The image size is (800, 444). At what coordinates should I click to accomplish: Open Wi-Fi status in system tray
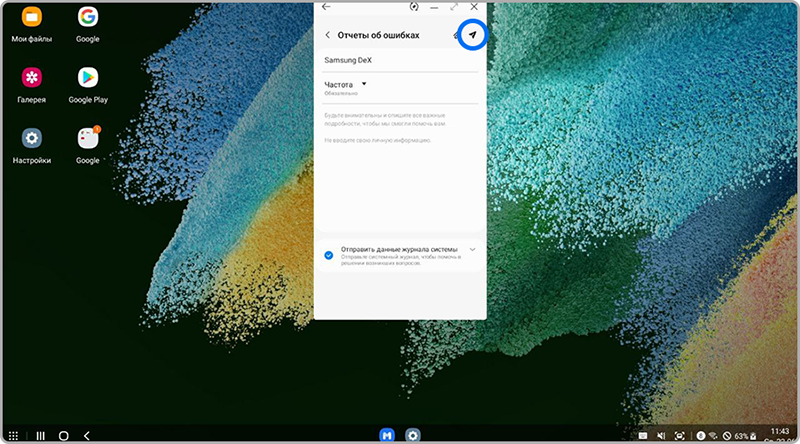tap(713, 435)
